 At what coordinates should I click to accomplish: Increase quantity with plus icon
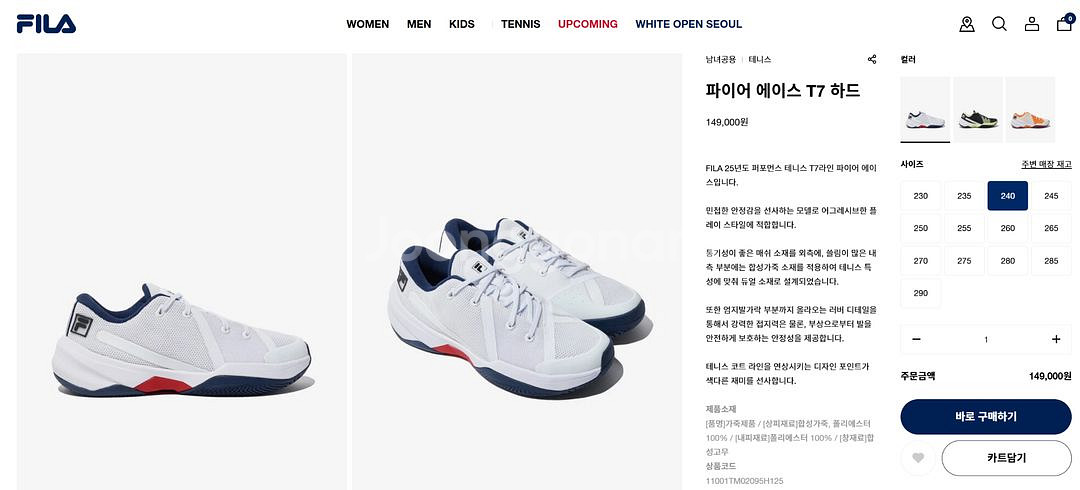(x=1056, y=339)
